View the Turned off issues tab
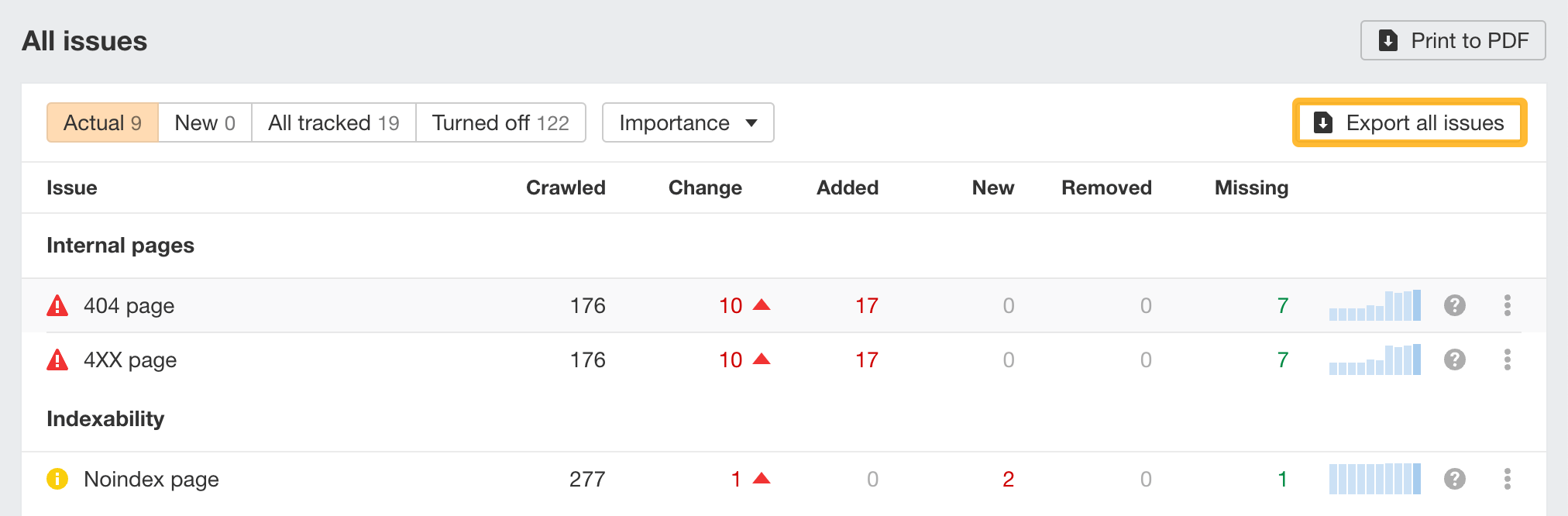 500,122
